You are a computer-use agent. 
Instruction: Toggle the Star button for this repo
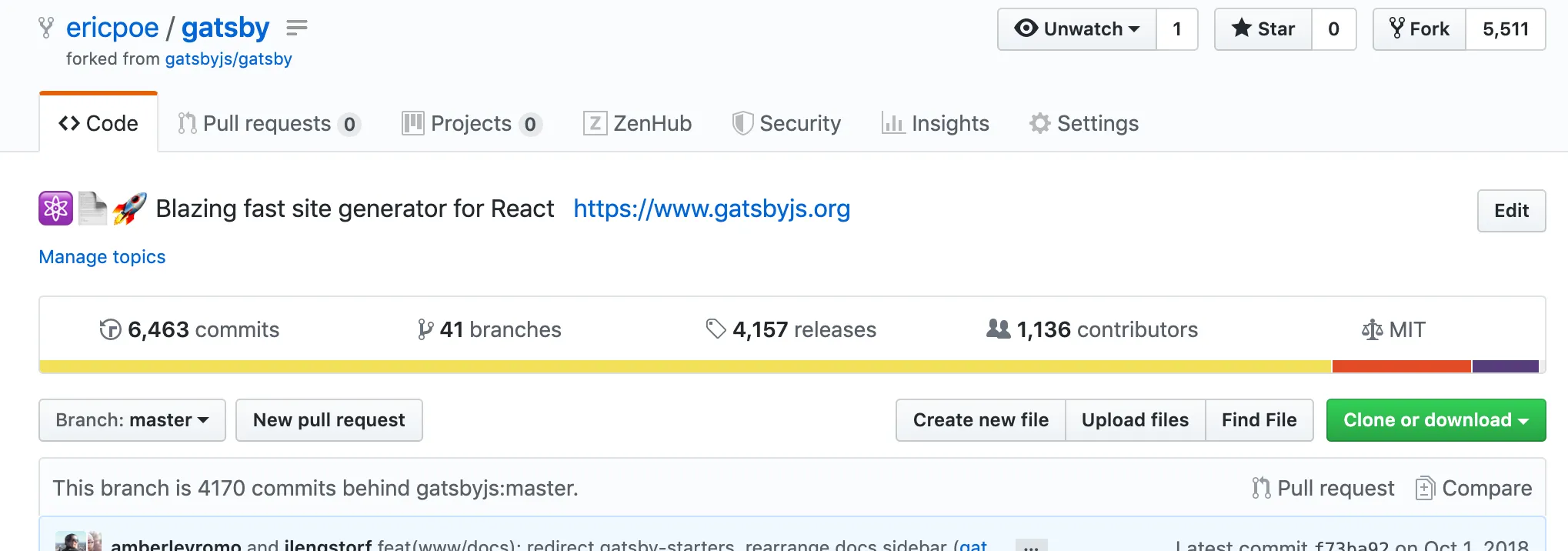1263,29
